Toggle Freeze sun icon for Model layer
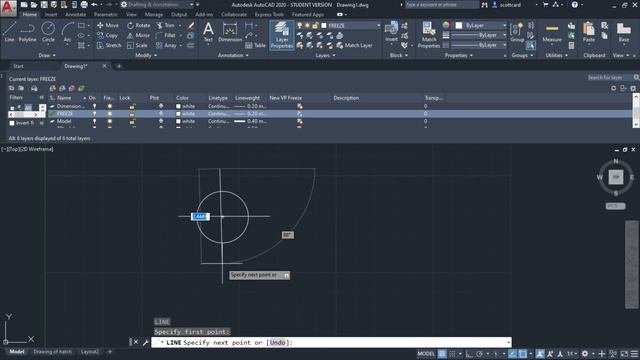This screenshot has width=640, height=360. pos(109,121)
